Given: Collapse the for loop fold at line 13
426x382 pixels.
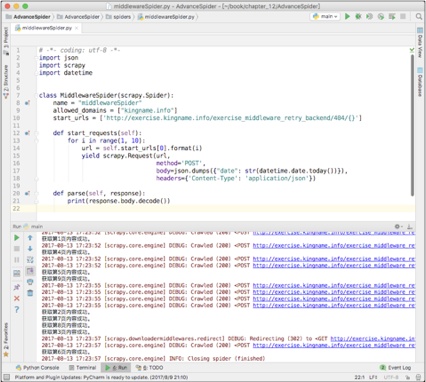Looking at the screenshot, I should (36, 141).
